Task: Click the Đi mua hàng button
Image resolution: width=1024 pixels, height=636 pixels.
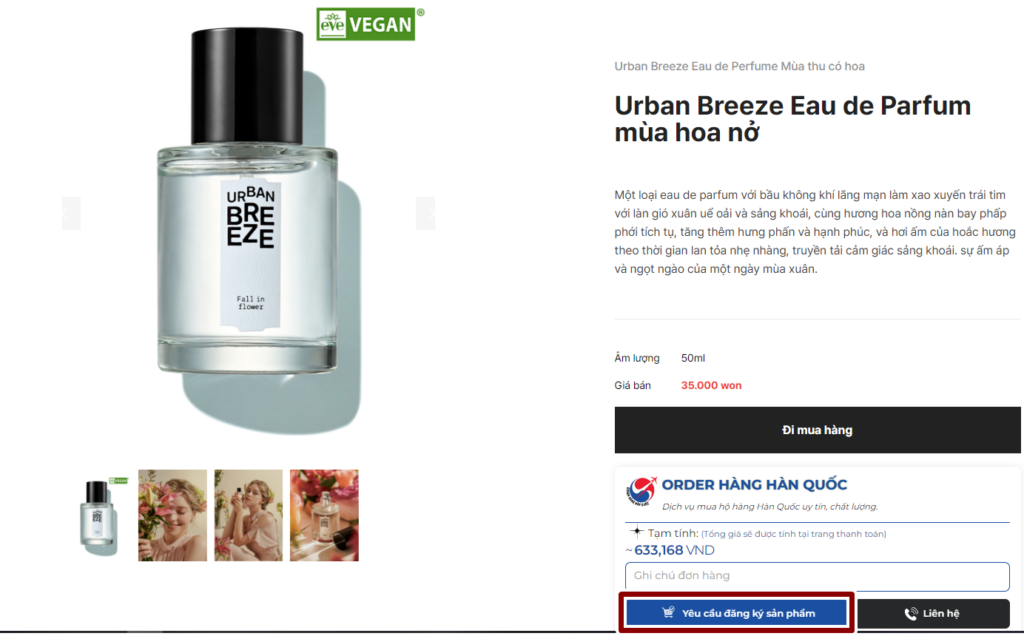Action: 817,430
